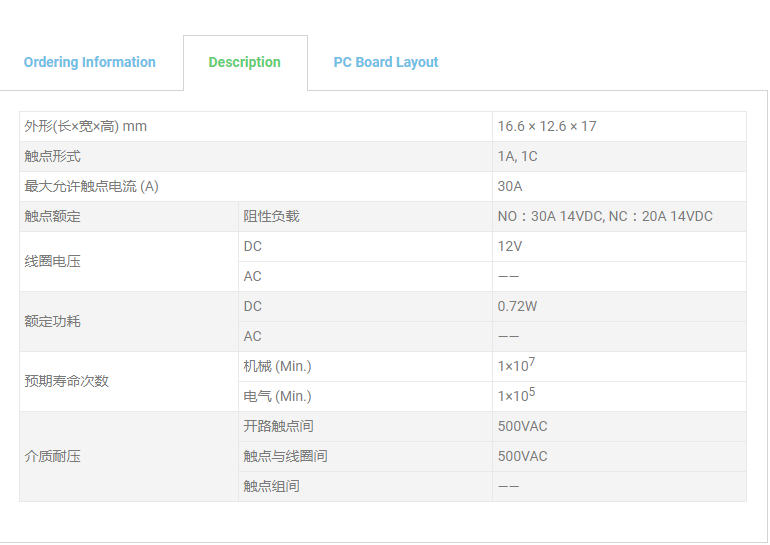Select the 12V coil voltage value
Screen dimensions: 770x545
click(x=510, y=246)
